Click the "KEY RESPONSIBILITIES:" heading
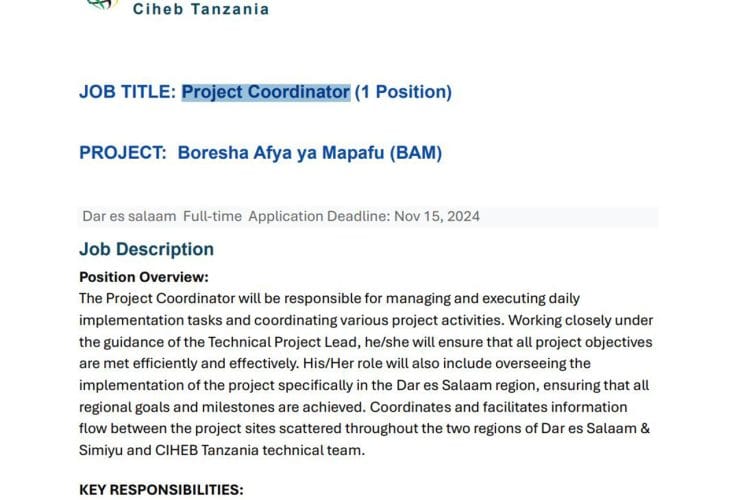 click(159, 491)
